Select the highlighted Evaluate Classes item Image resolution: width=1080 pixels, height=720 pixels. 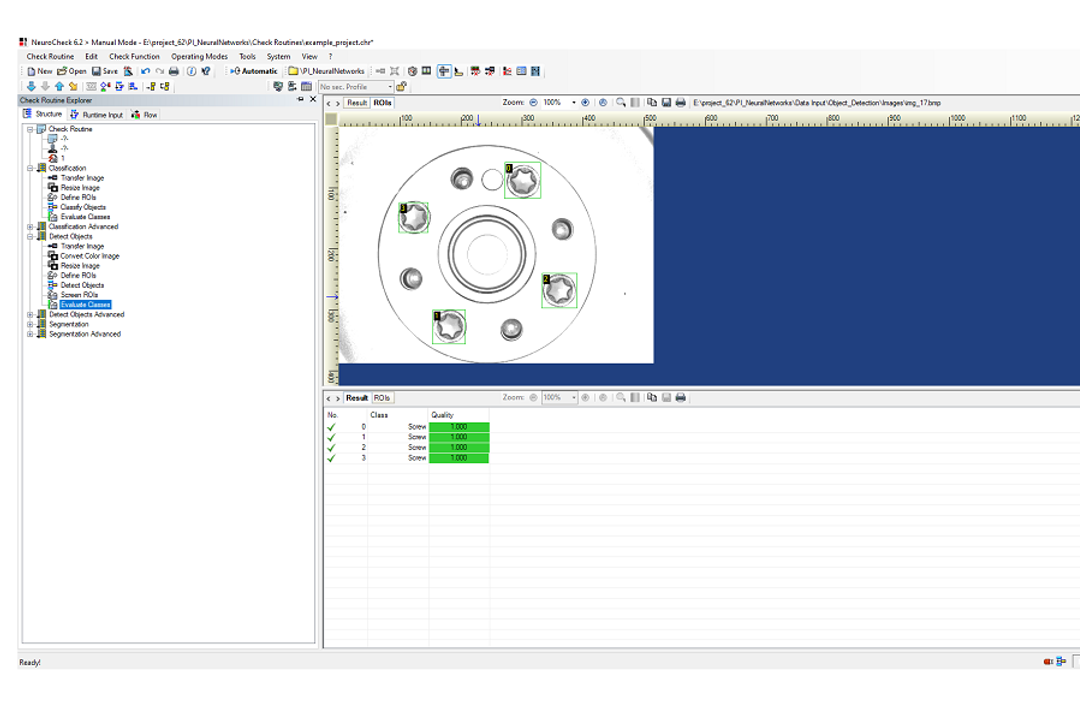click(x=85, y=305)
